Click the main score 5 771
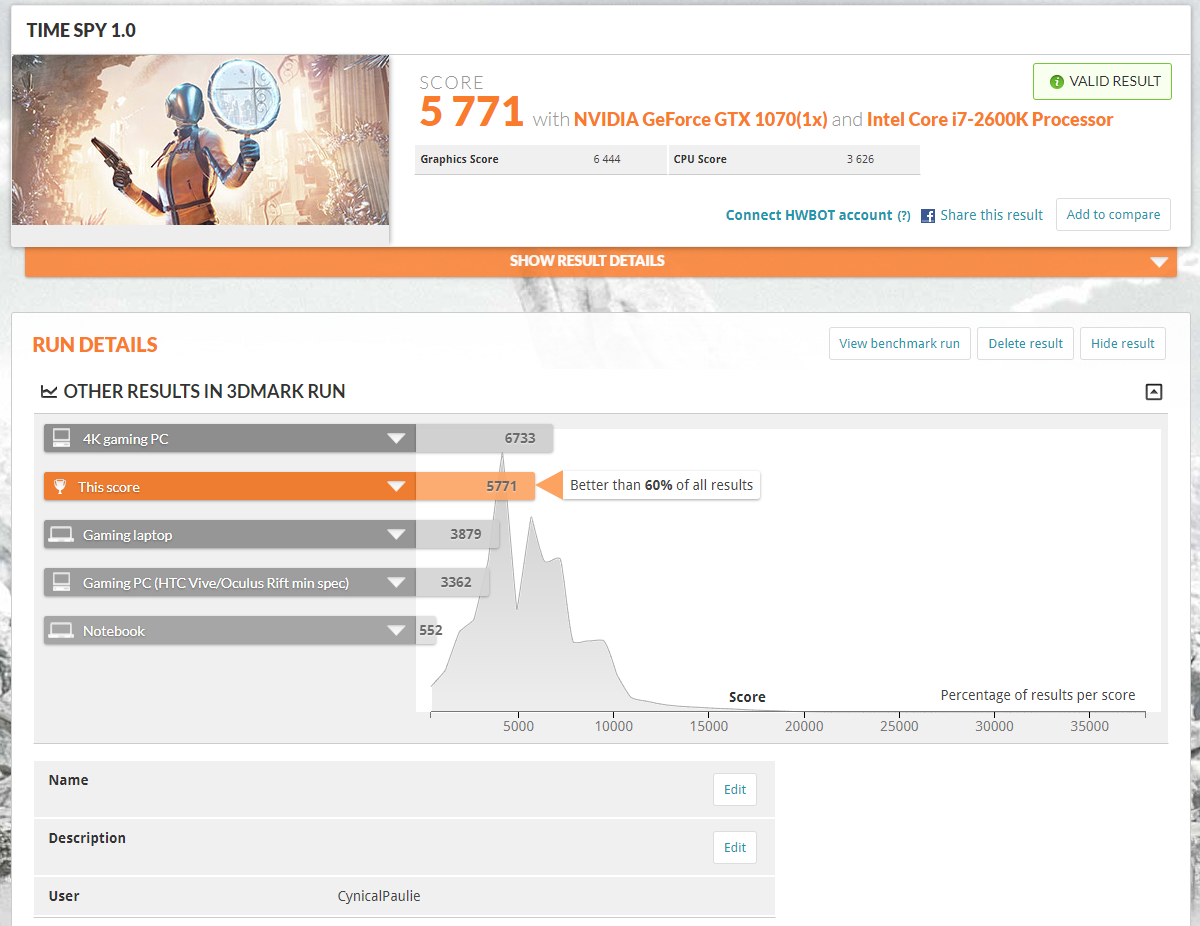 click(471, 112)
